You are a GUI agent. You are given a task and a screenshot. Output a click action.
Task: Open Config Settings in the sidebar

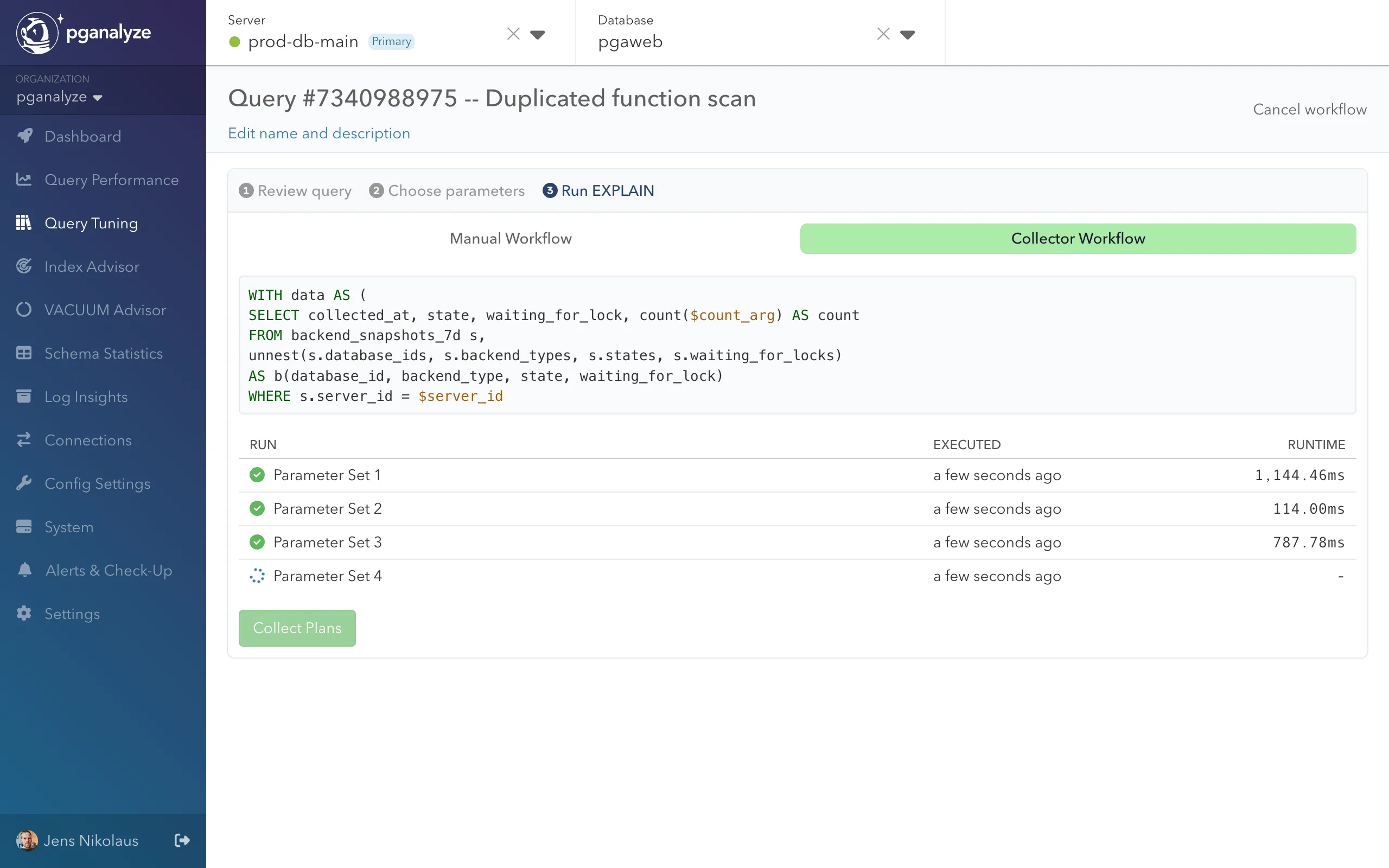[x=103, y=484]
